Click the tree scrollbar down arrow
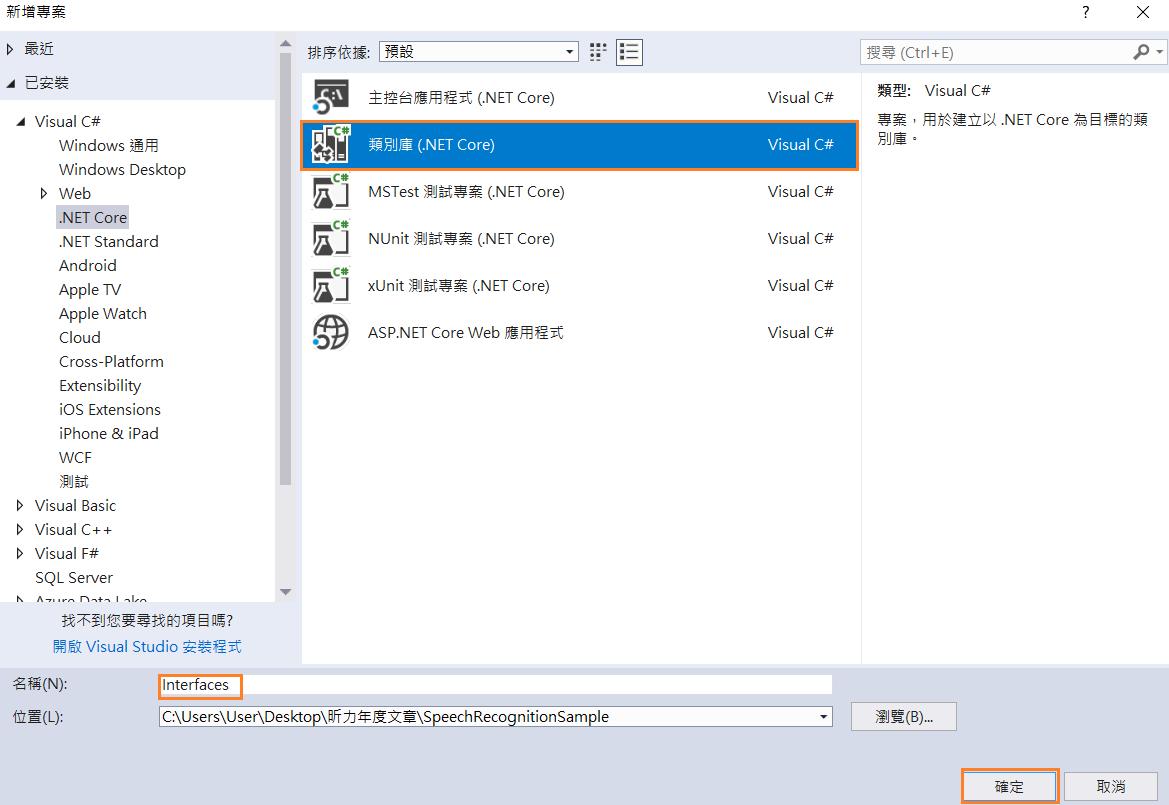1169x805 pixels. (x=285, y=592)
